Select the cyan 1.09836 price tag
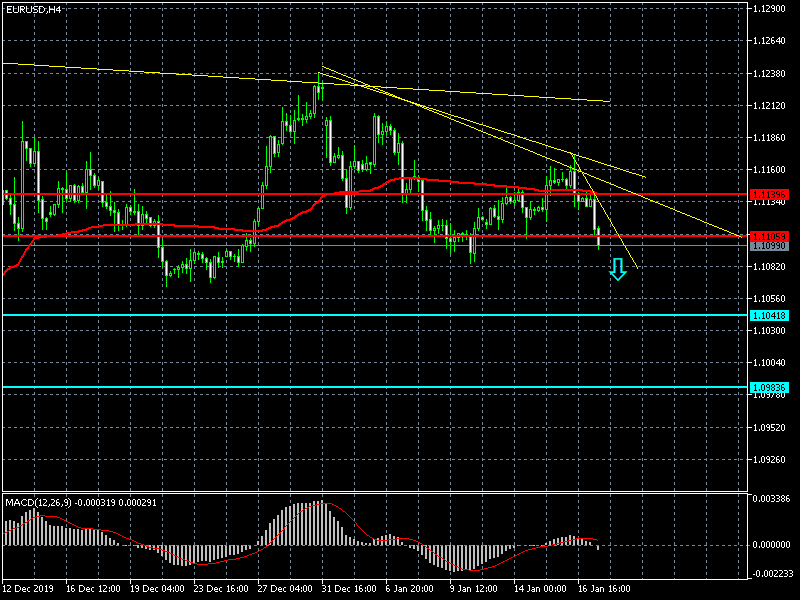Image resolution: width=800 pixels, height=600 pixels. pos(769,388)
